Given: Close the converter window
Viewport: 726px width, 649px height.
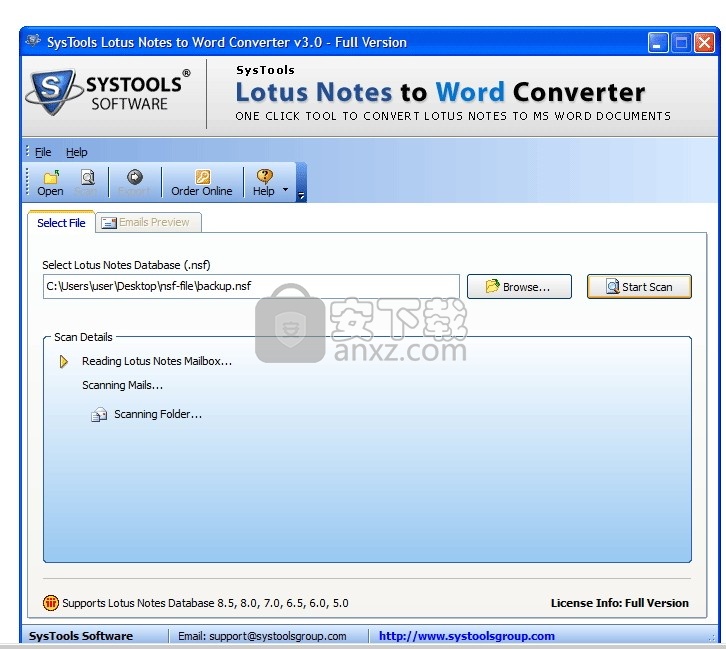Looking at the screenshot, I should [x=704, y=43].
